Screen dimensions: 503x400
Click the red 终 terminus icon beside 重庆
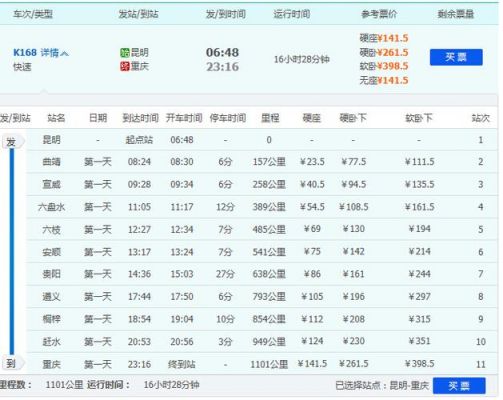coord(125,66)
